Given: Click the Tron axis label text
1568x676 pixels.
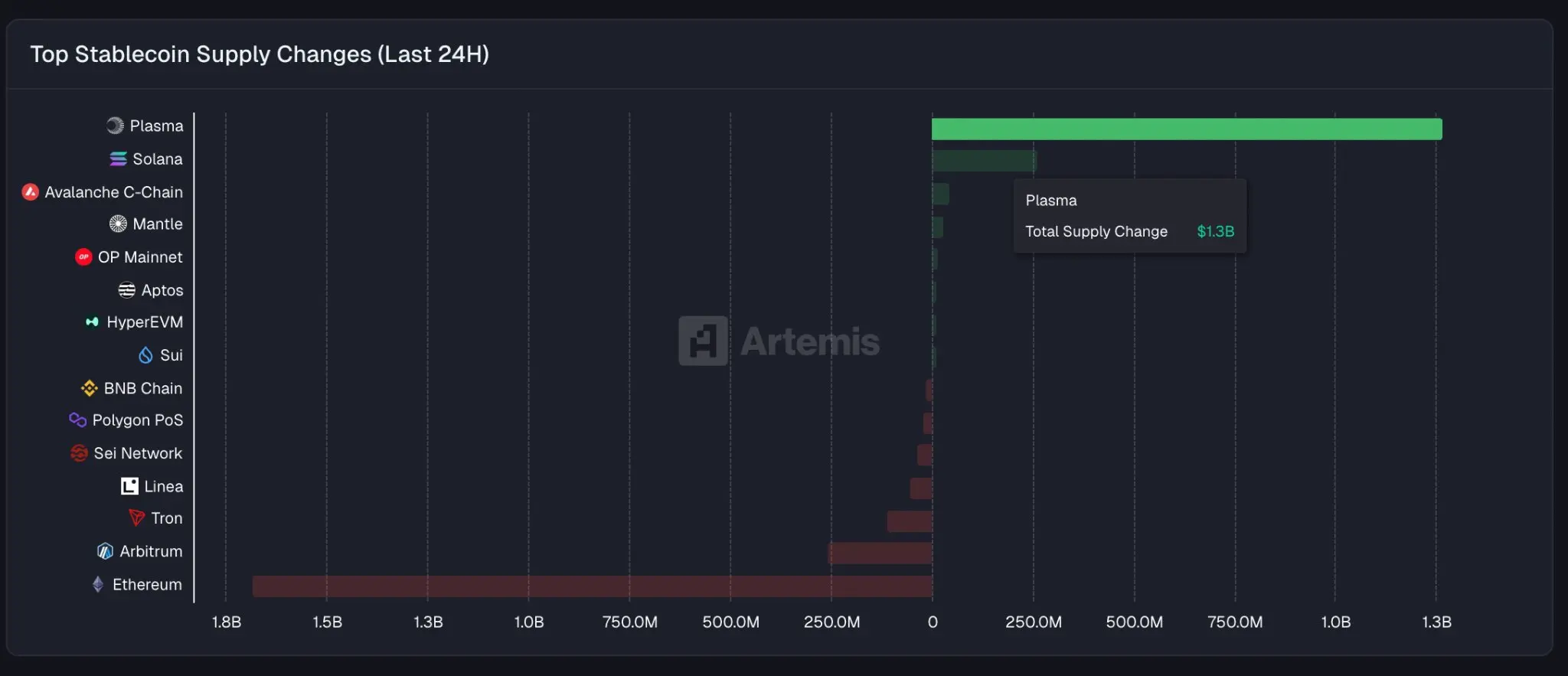Looking at the screenshot, I should 167,518.
